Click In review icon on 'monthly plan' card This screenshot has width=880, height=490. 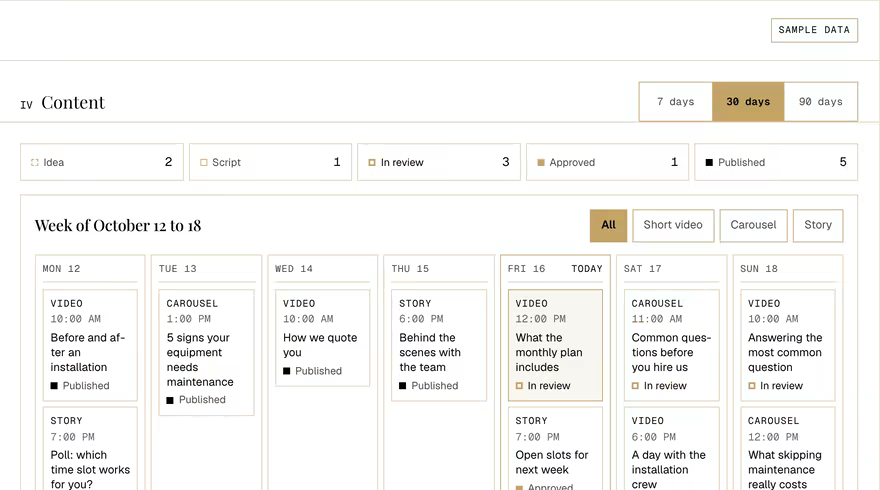[519, 386]
